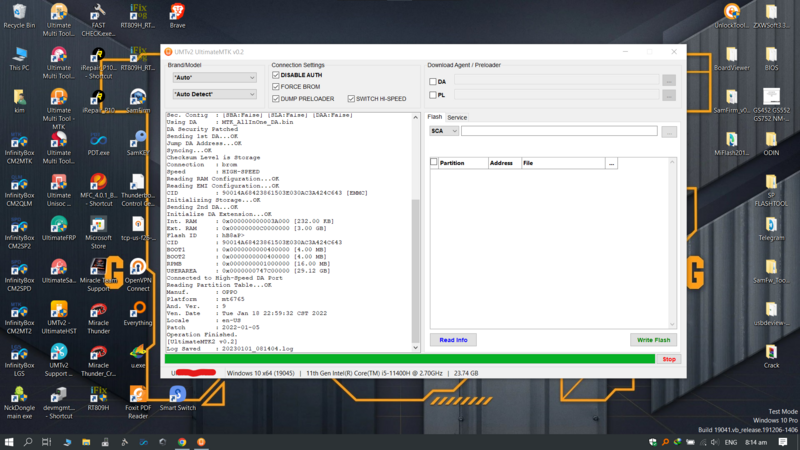Open ODIN folder on desktop

(x=771, y=143)
